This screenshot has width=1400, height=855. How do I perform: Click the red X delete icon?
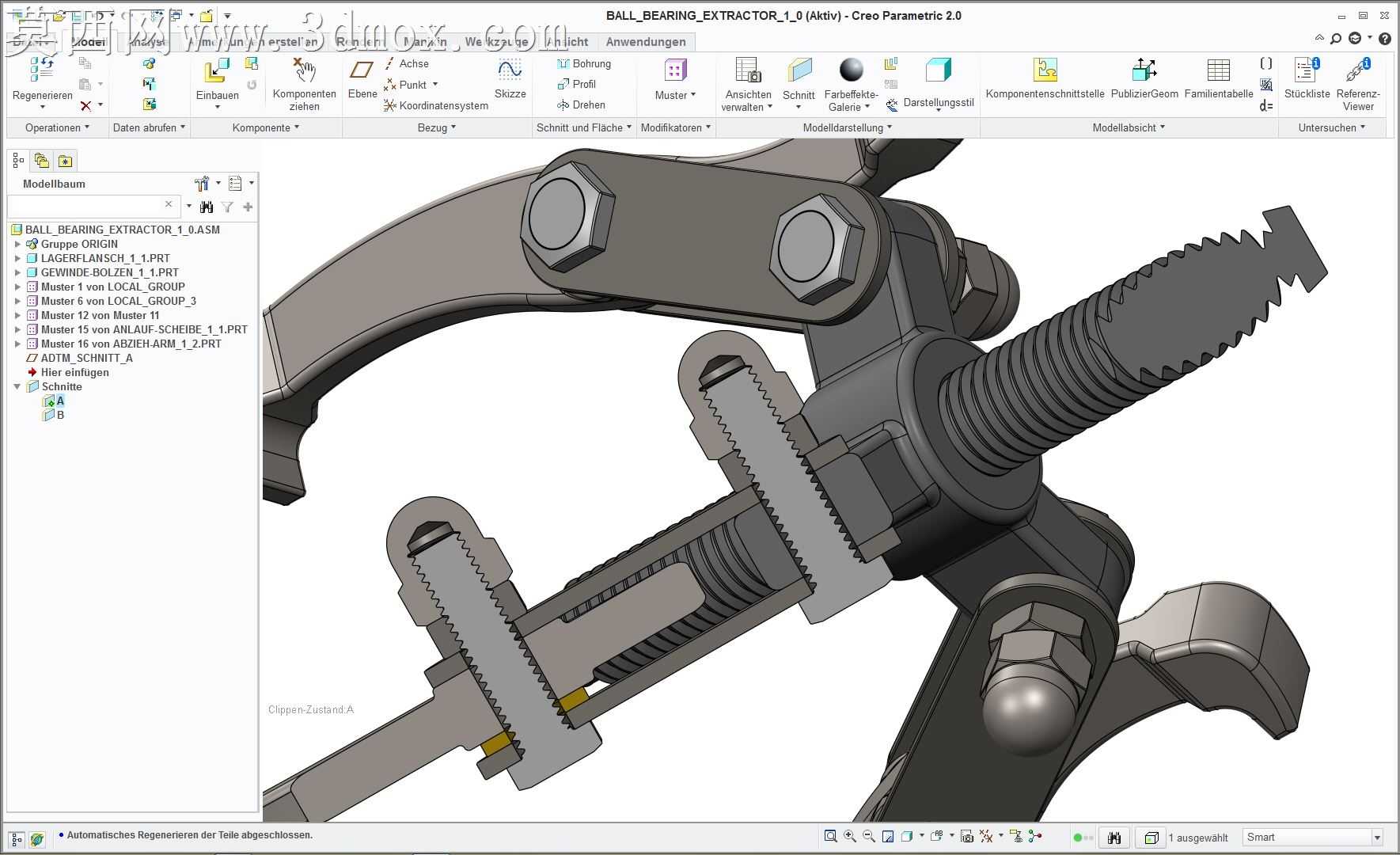click(x=85, y=105)
